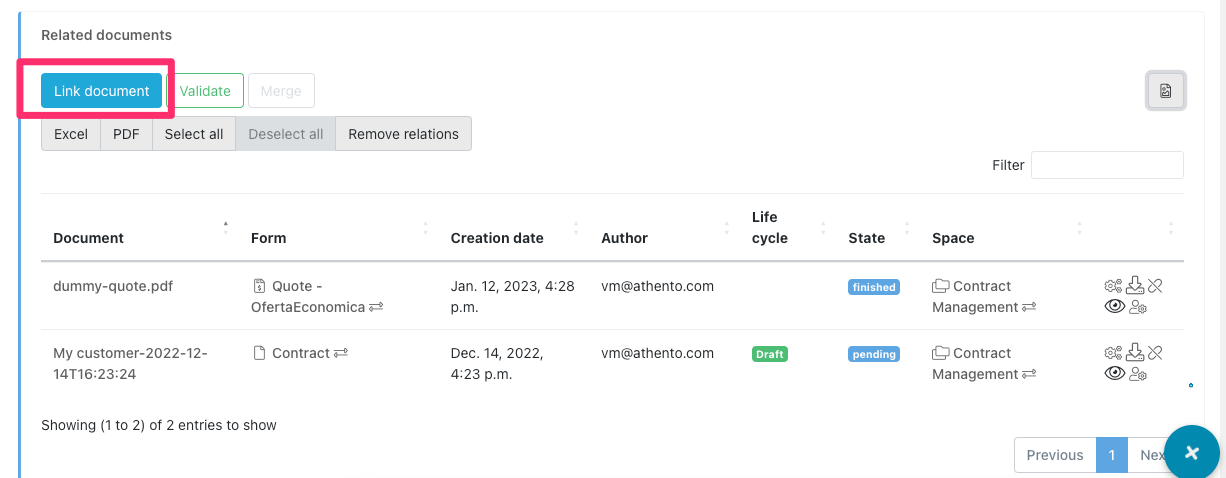Click swap arrows after Contract Management in My customer row
This screenshot has height=478, width=1226.
1028,375
